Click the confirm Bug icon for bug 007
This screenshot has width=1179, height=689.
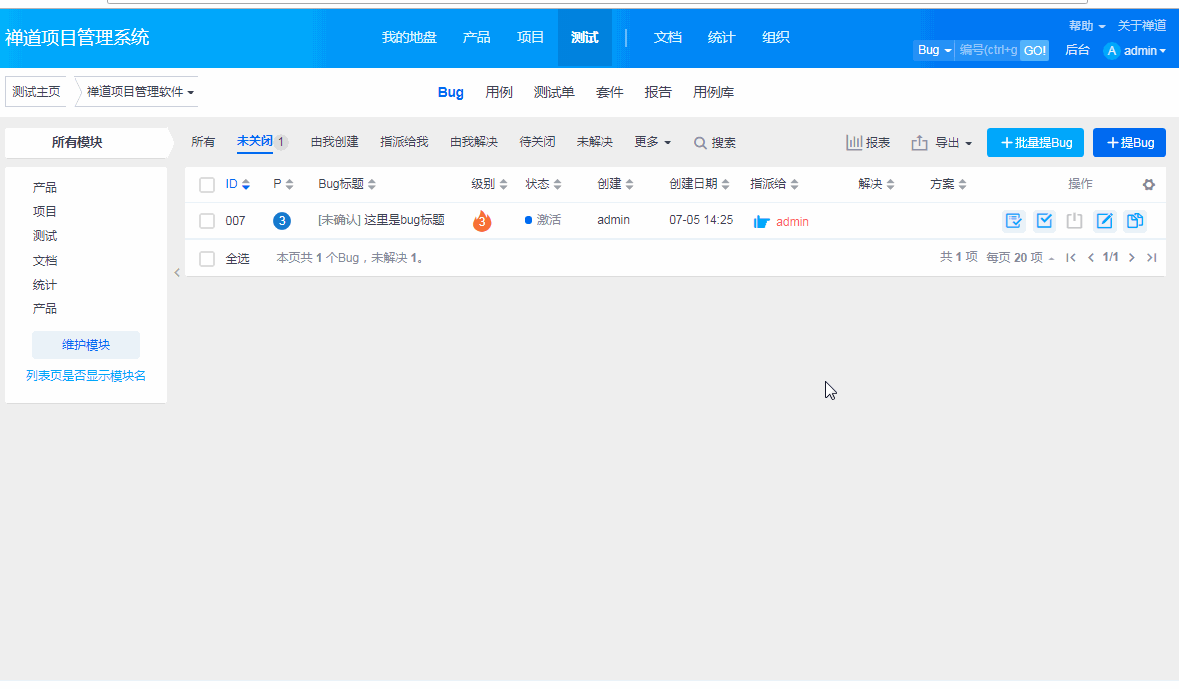coord(1013,221)
